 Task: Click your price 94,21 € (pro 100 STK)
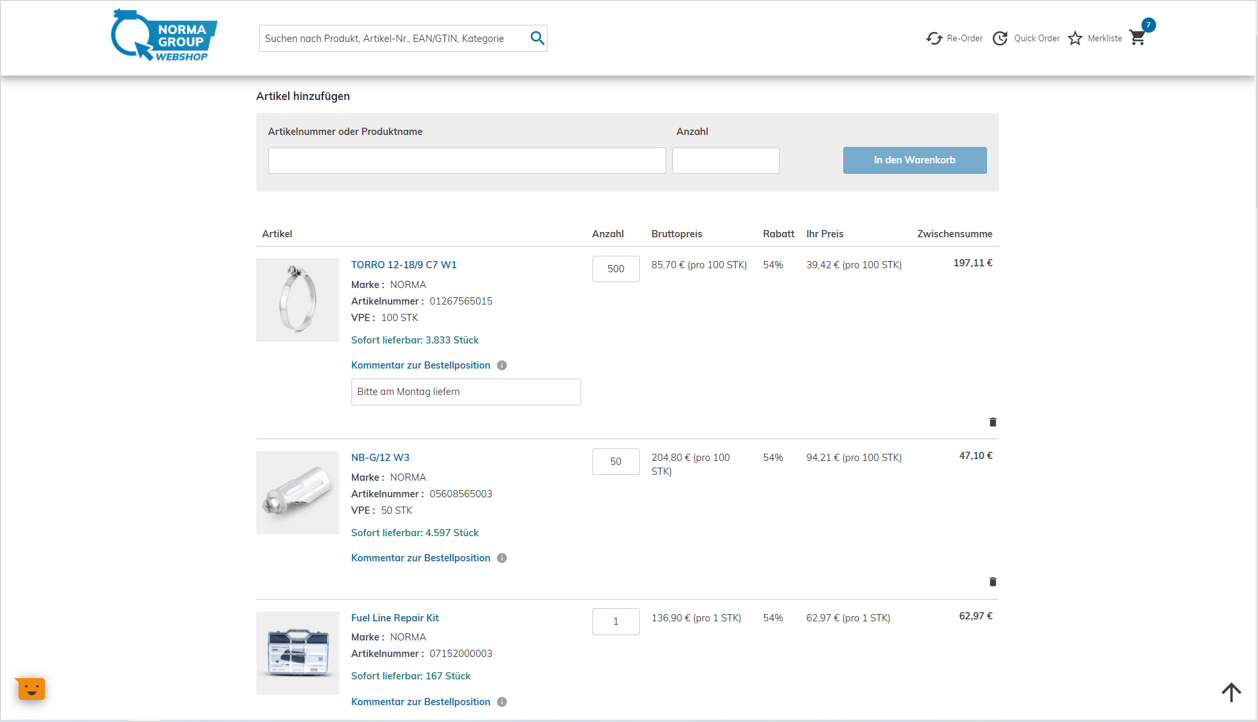point(854,458)
